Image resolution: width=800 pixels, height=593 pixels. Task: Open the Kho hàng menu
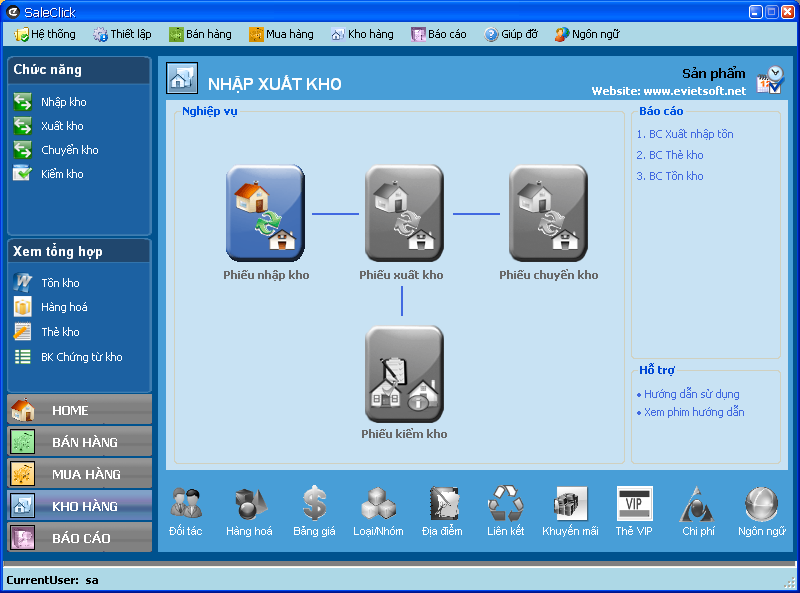pos(363,34)
